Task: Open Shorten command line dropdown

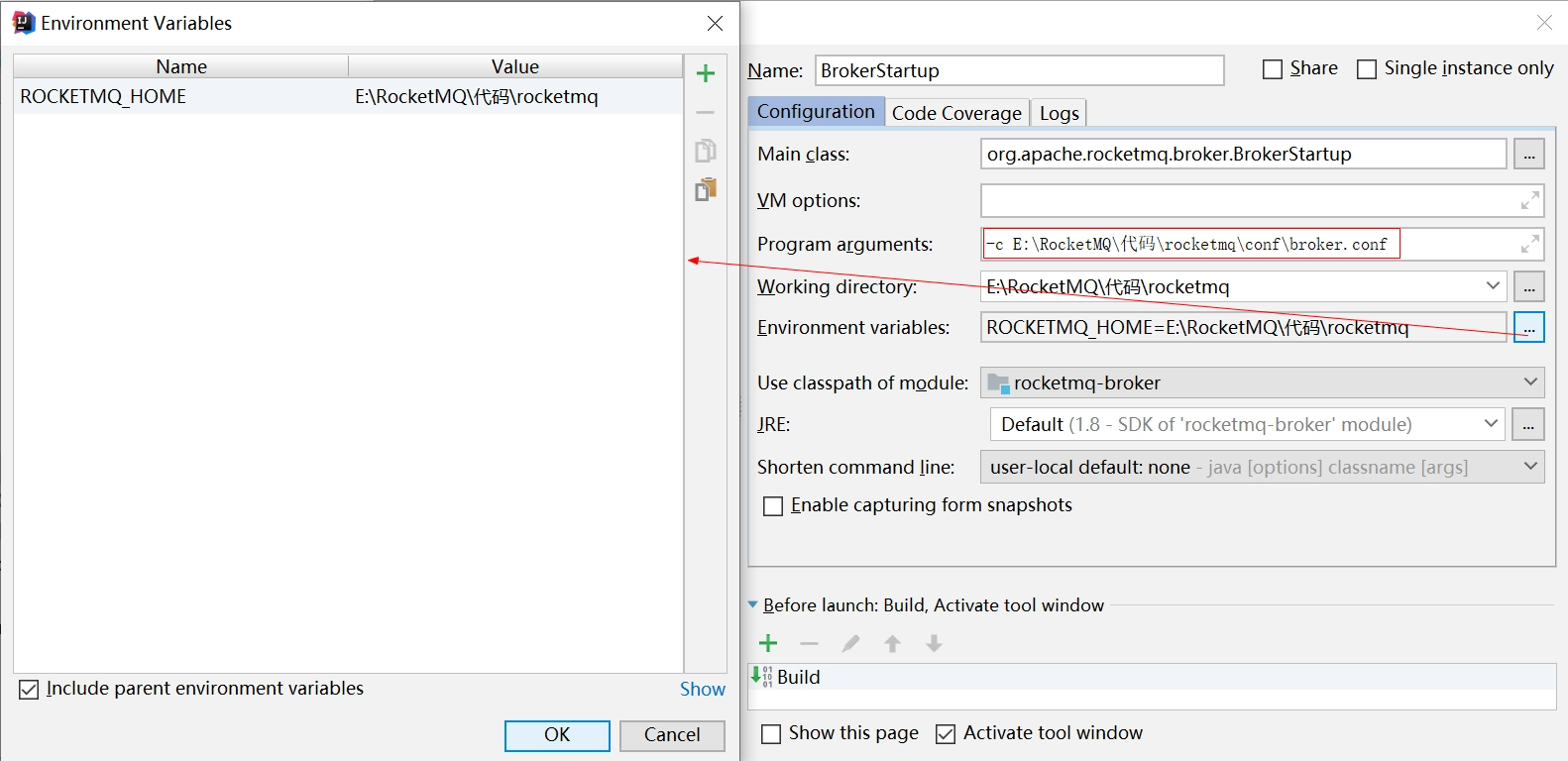Action: tap(1529, 466)
